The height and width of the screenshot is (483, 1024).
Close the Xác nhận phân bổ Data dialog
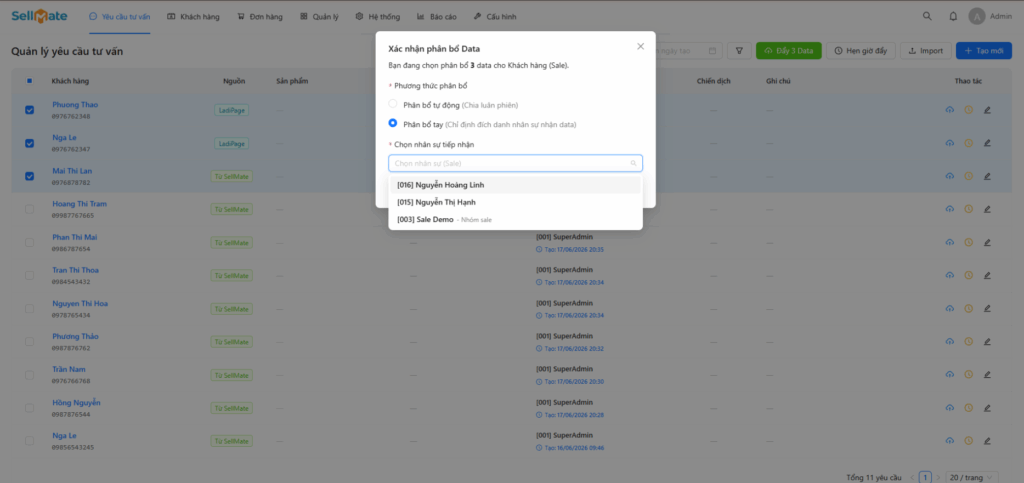pyautogui.click(x=640, y=46)
